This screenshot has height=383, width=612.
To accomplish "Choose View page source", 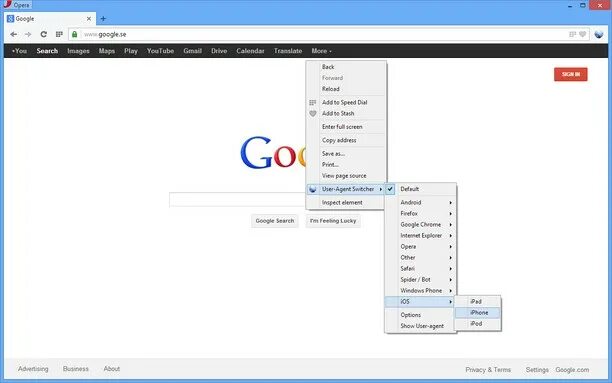I will [x=346, y=176].
